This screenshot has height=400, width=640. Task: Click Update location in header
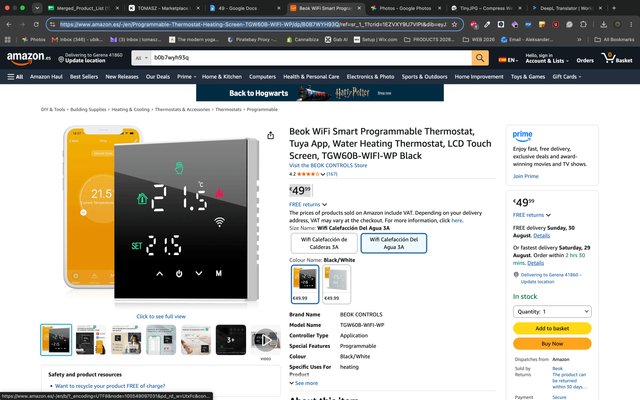tap(85, 61)
